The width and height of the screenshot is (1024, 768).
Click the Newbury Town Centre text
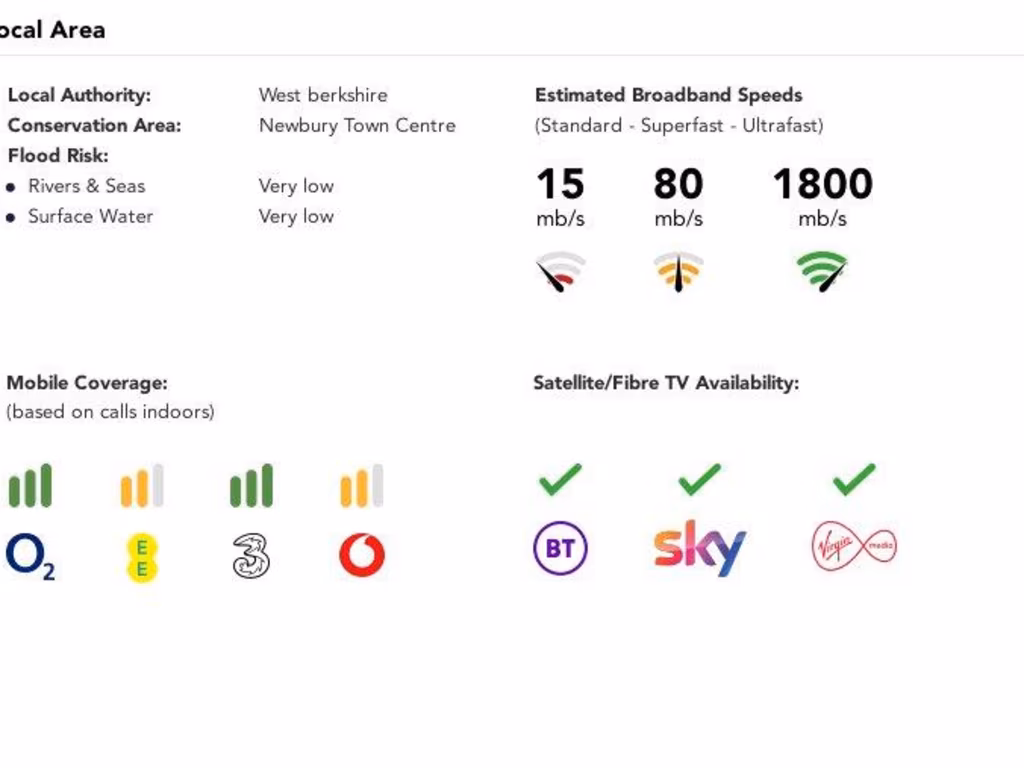(357, 126)
